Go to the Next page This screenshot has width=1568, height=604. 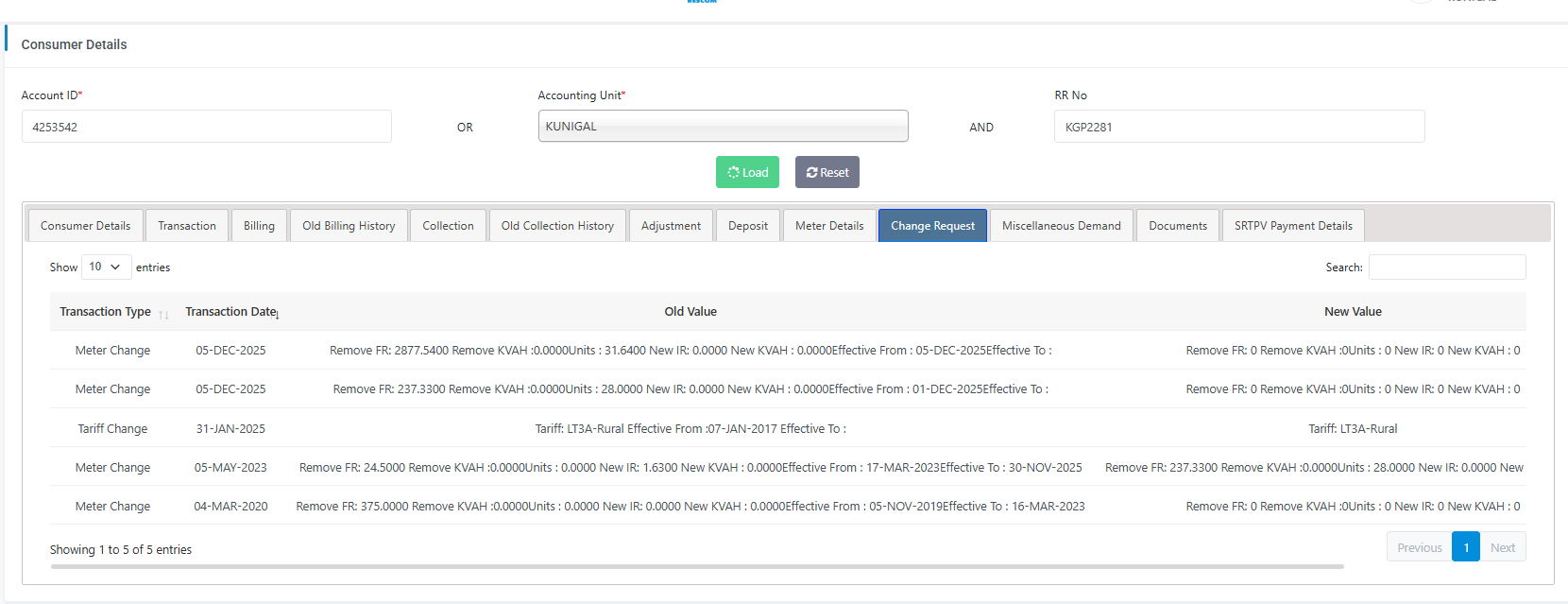pyautogui.click(x=1503, y=547)
